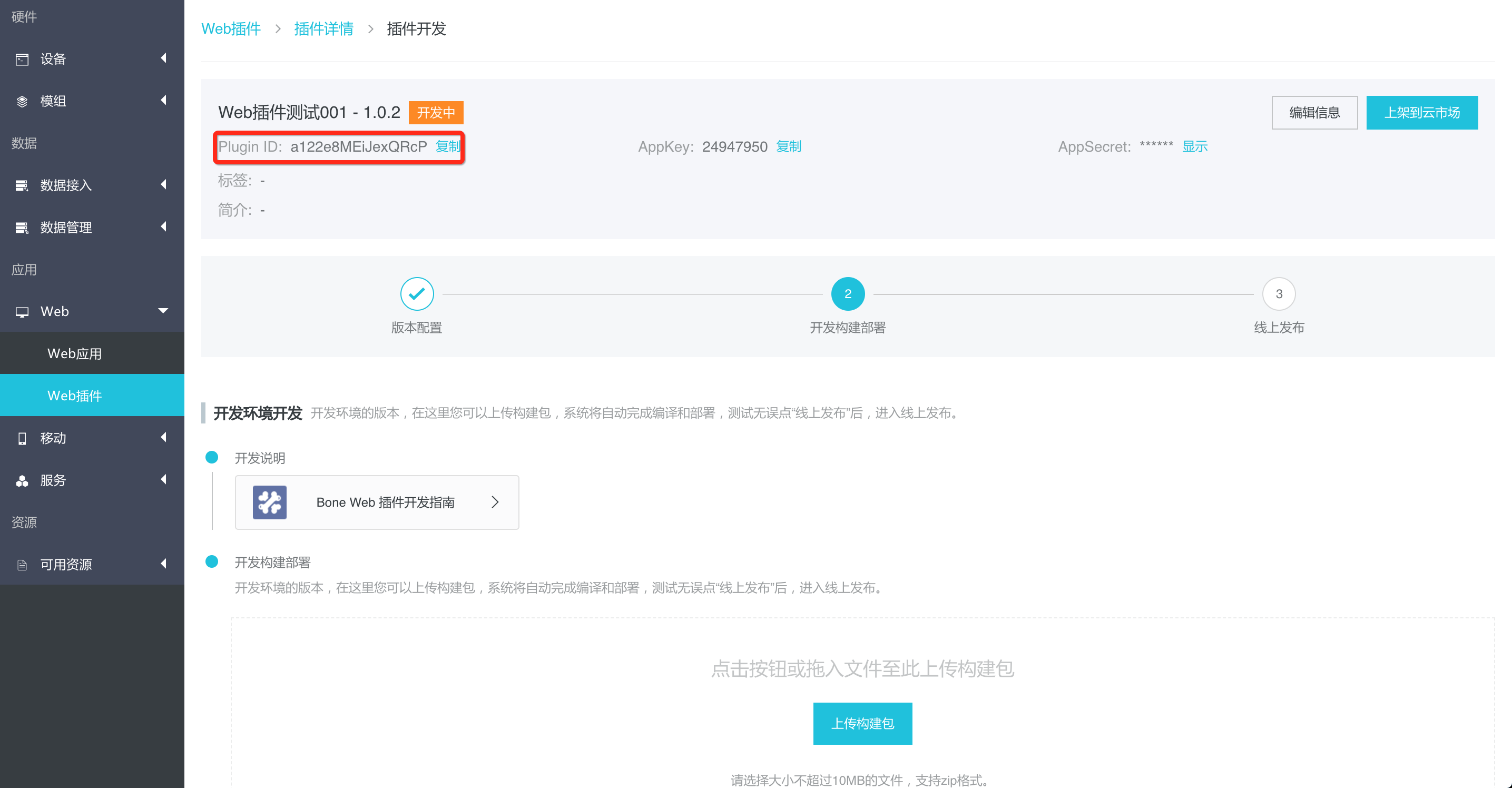Open the Bone Web 插件开发指南 card

tap(377, 502)
